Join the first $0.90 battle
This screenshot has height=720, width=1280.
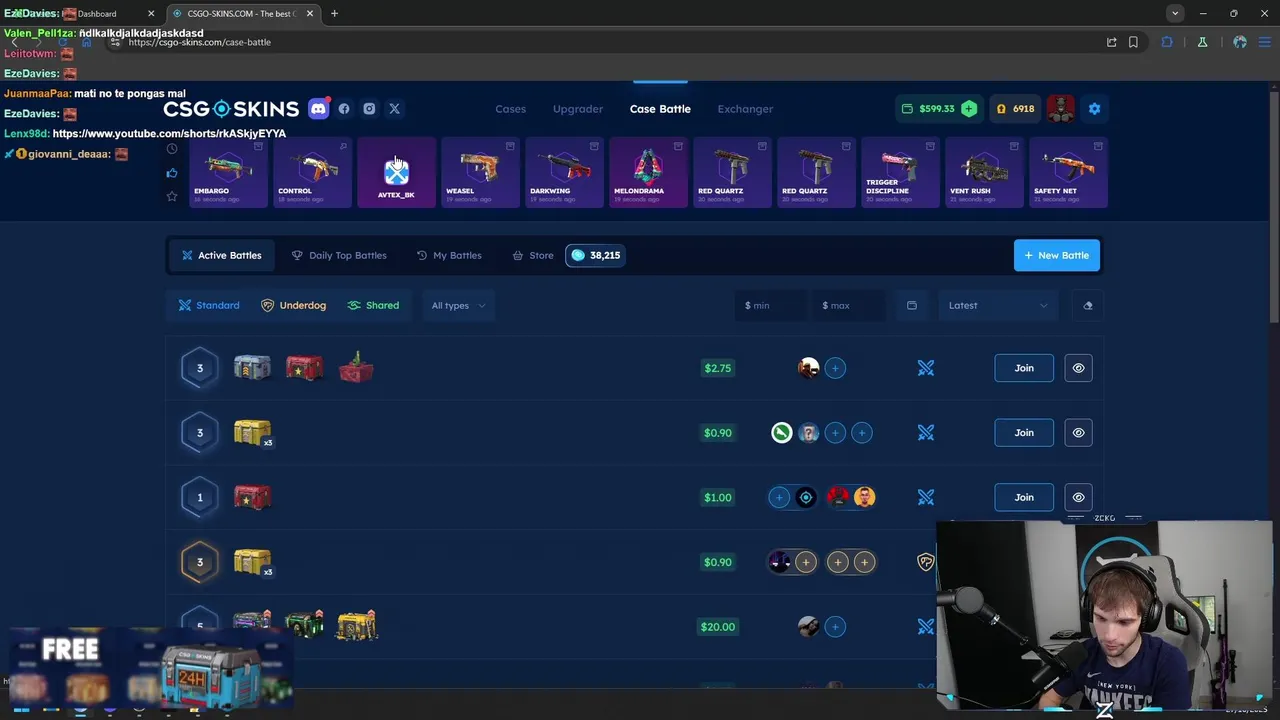point(1024,433)
